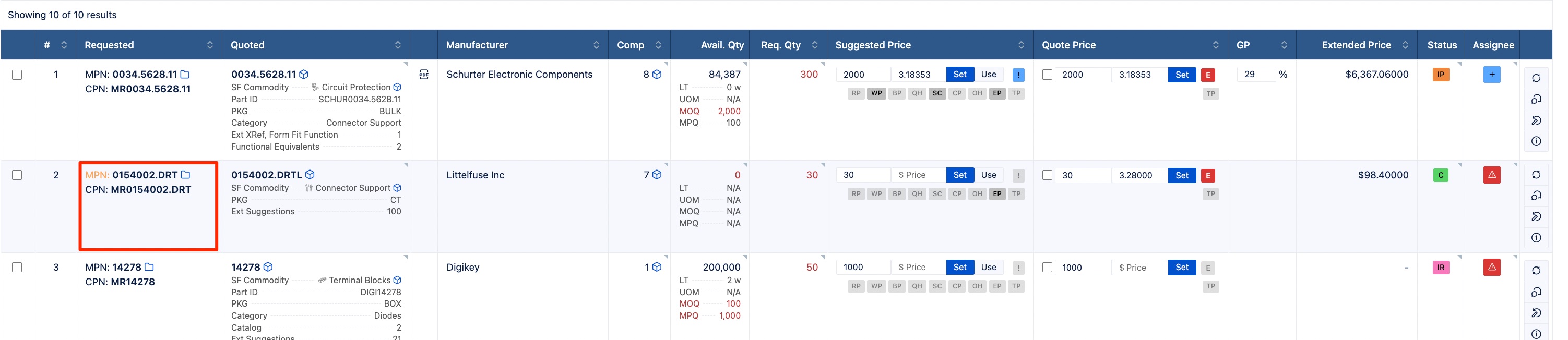Select row 1 checkbox
Screen dimensions: 1568x340
pyautogui.click(x=17, y=76)
